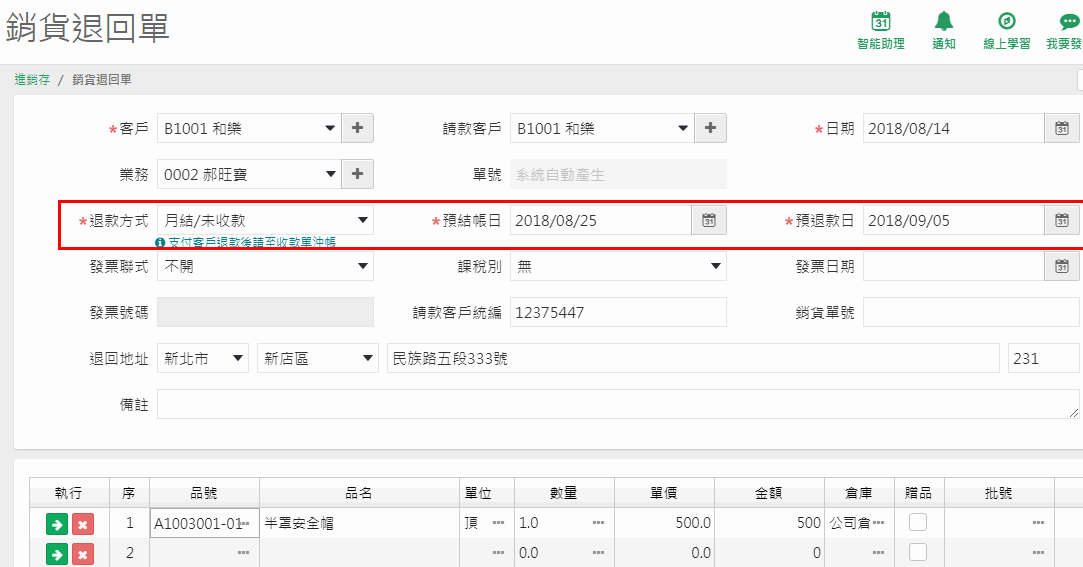Open 退款方式 dropdown 月結/未收款

(x=265, y=220)
